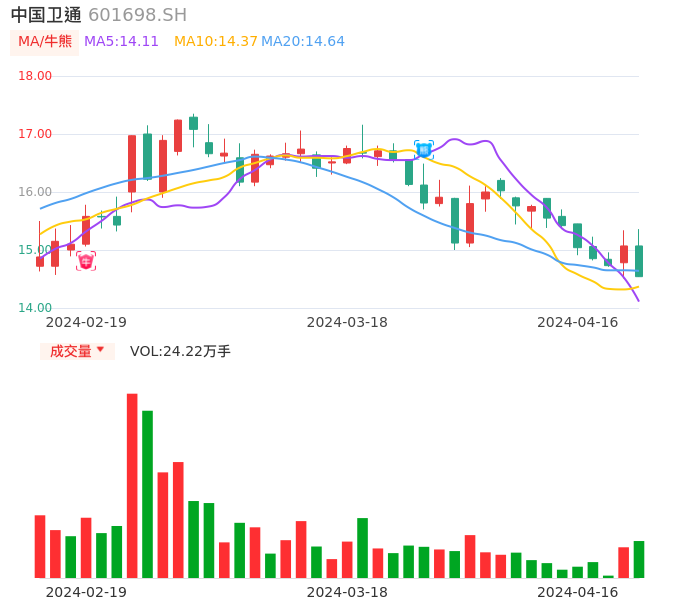Click the tallest red volume bar
The height and width of the screenshot is (606, 686).
click(132, 486)
